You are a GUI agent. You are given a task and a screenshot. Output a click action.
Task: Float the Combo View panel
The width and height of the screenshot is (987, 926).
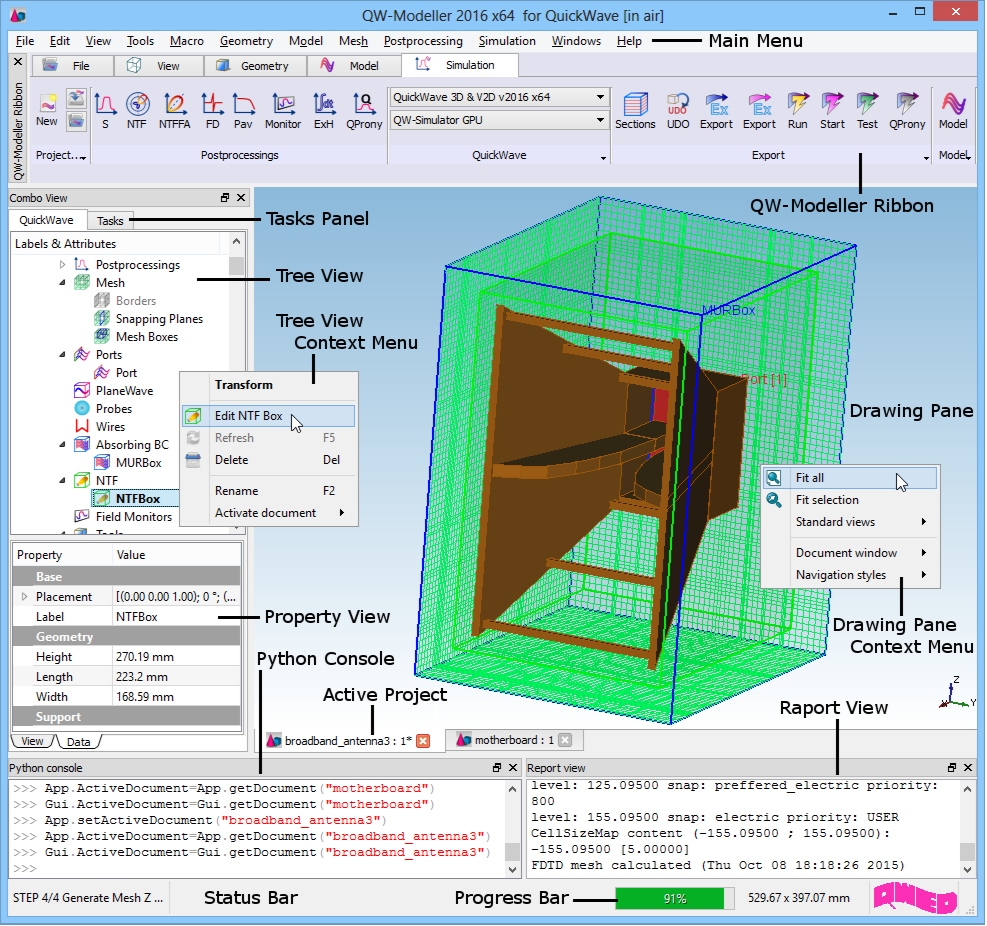pos(225,198)
